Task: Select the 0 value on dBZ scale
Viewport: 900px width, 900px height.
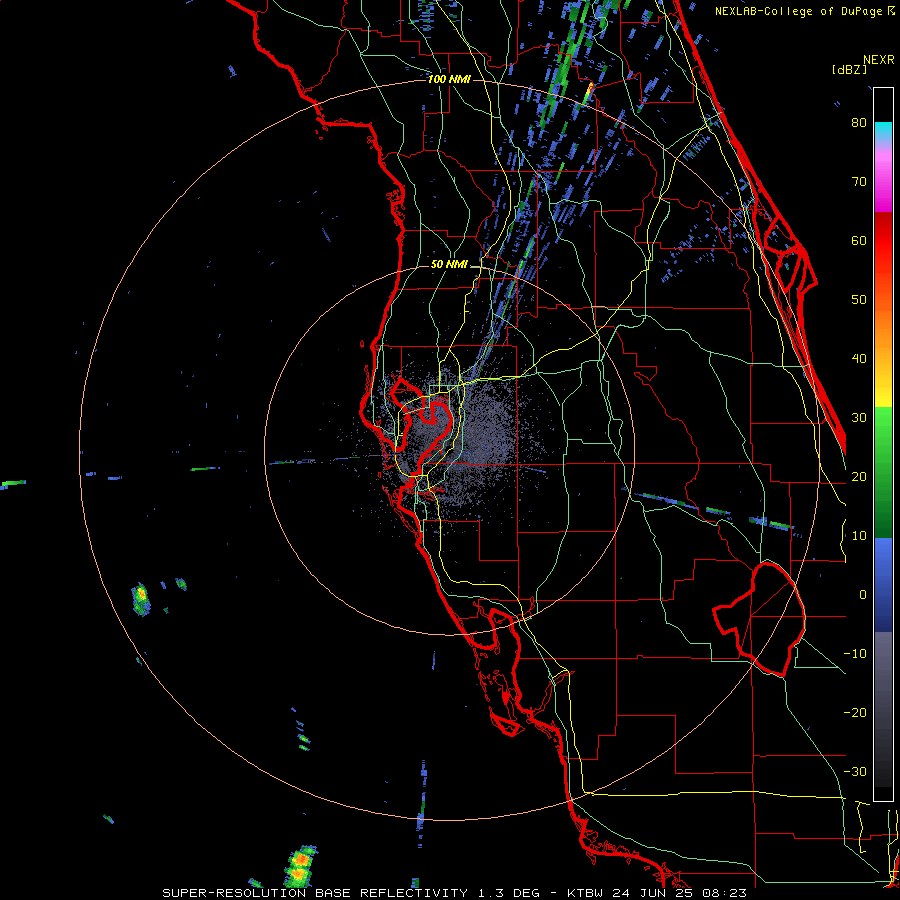Action: [863, 595]
